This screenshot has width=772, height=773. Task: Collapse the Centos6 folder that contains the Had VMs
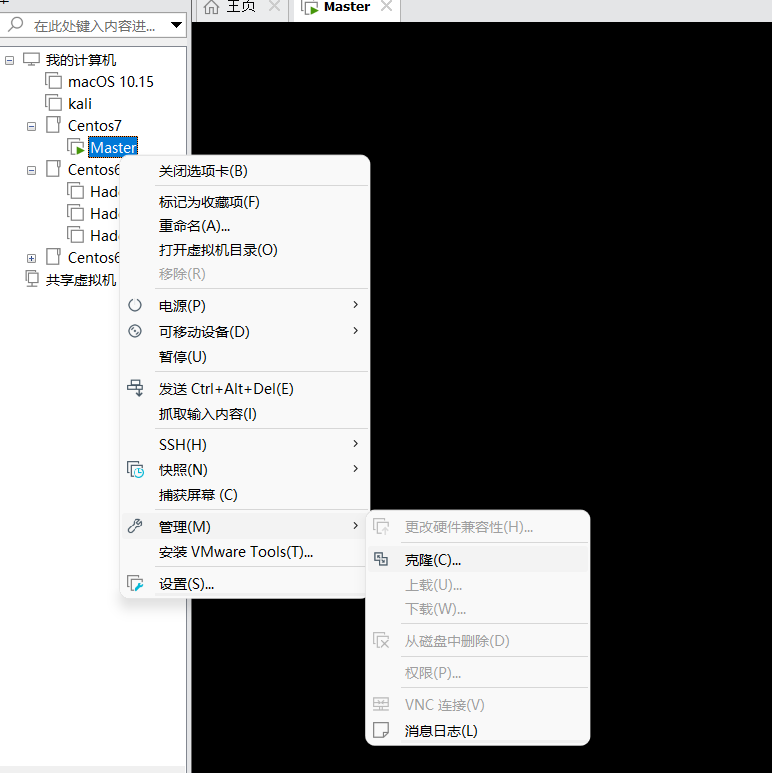click(32, 171)
